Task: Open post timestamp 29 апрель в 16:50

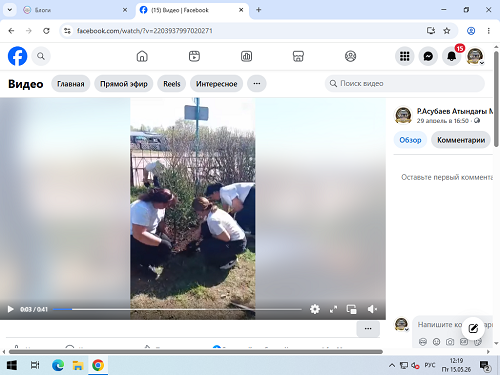Action: [443, 121]
